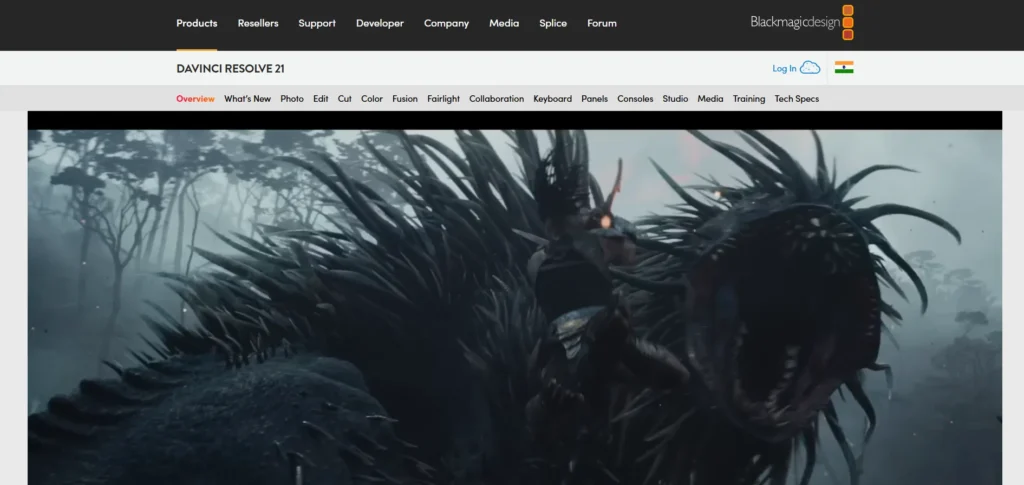1024x485 pixels.
Task: Open the Edit tab
Action: tap(321, 99)
